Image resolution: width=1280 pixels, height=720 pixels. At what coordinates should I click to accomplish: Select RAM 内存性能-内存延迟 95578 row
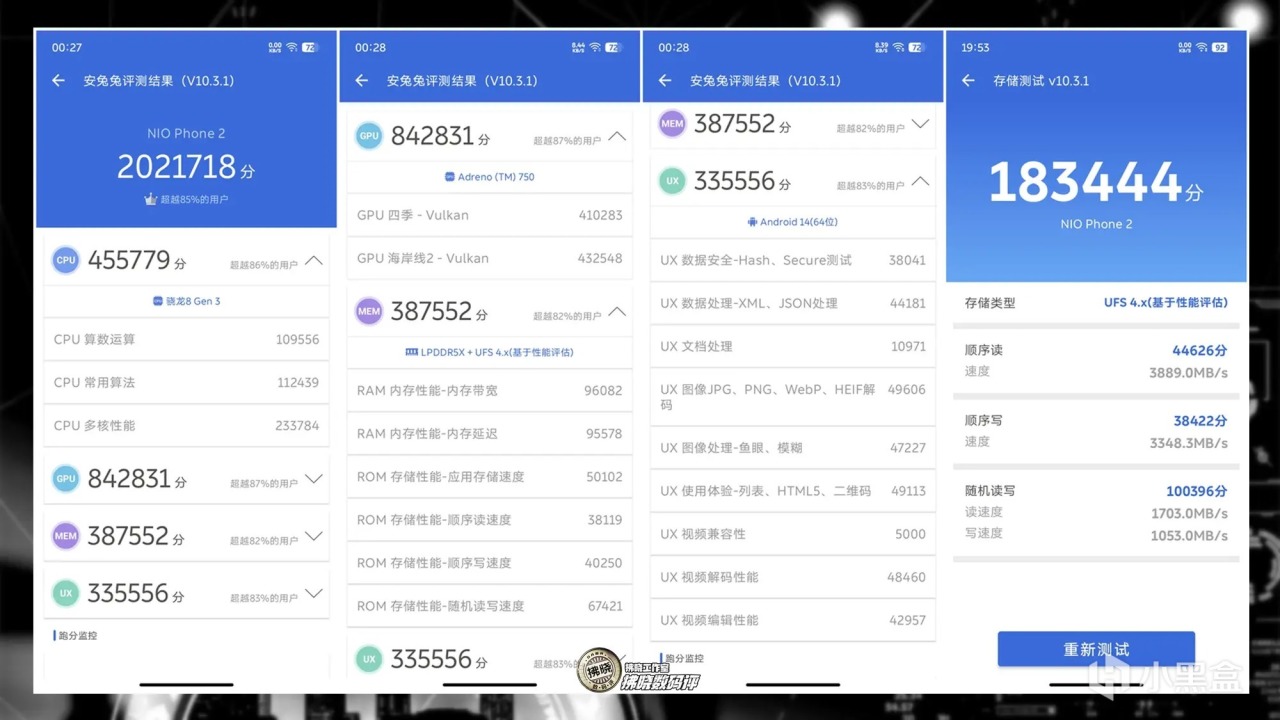[490, 434]
